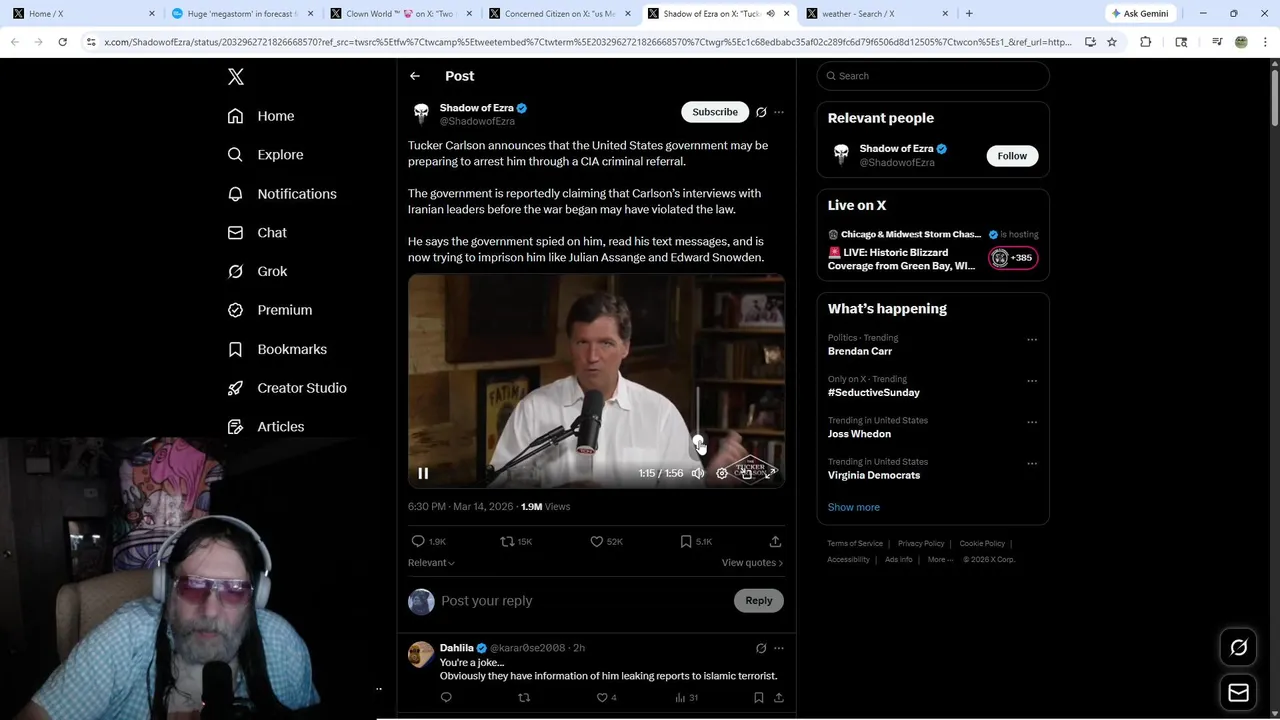1280x720 pixels.
Task: View analytics on Dahlila's comment showing 31
Action: click(x=686, y=697)
